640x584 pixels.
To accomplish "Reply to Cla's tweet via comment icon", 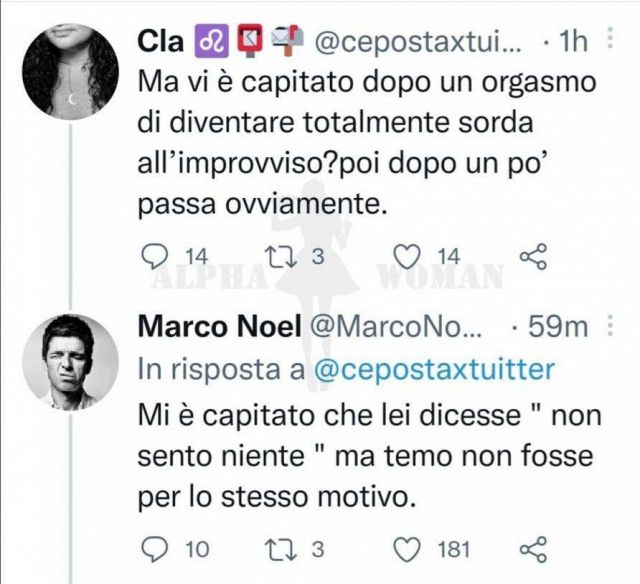I will 153,258.
